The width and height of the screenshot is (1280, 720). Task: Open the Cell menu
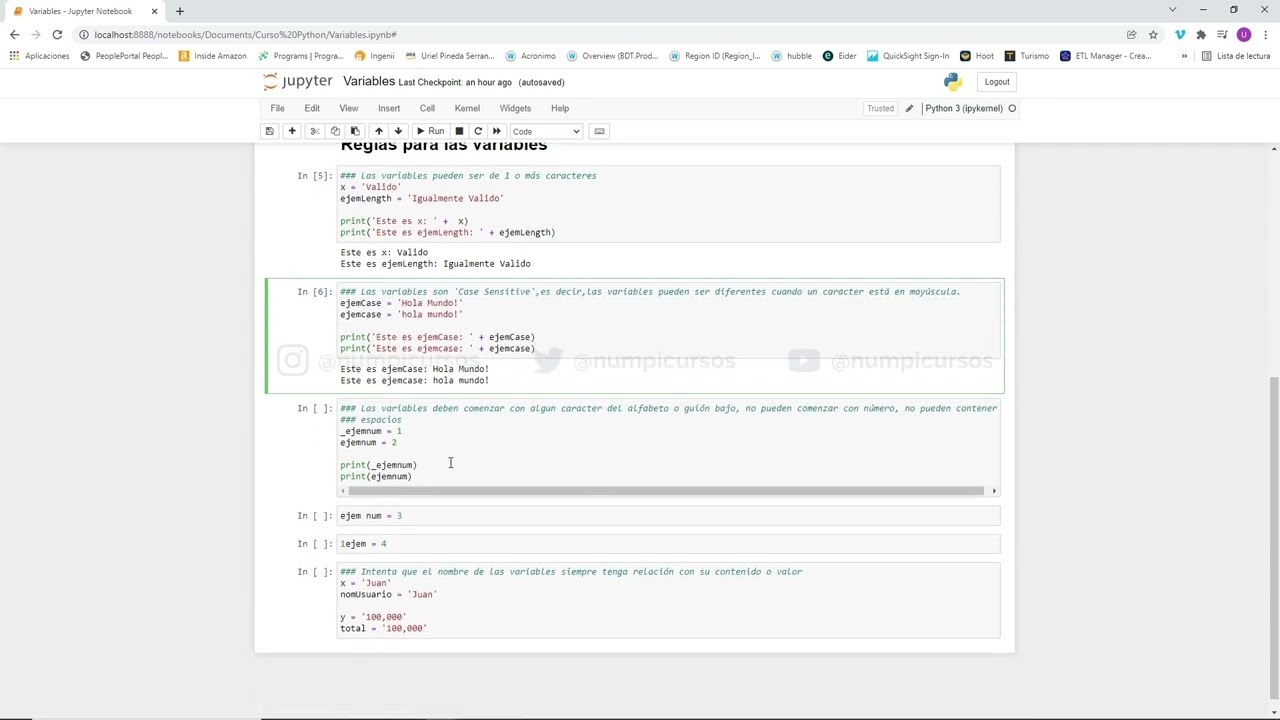point(427,108)
